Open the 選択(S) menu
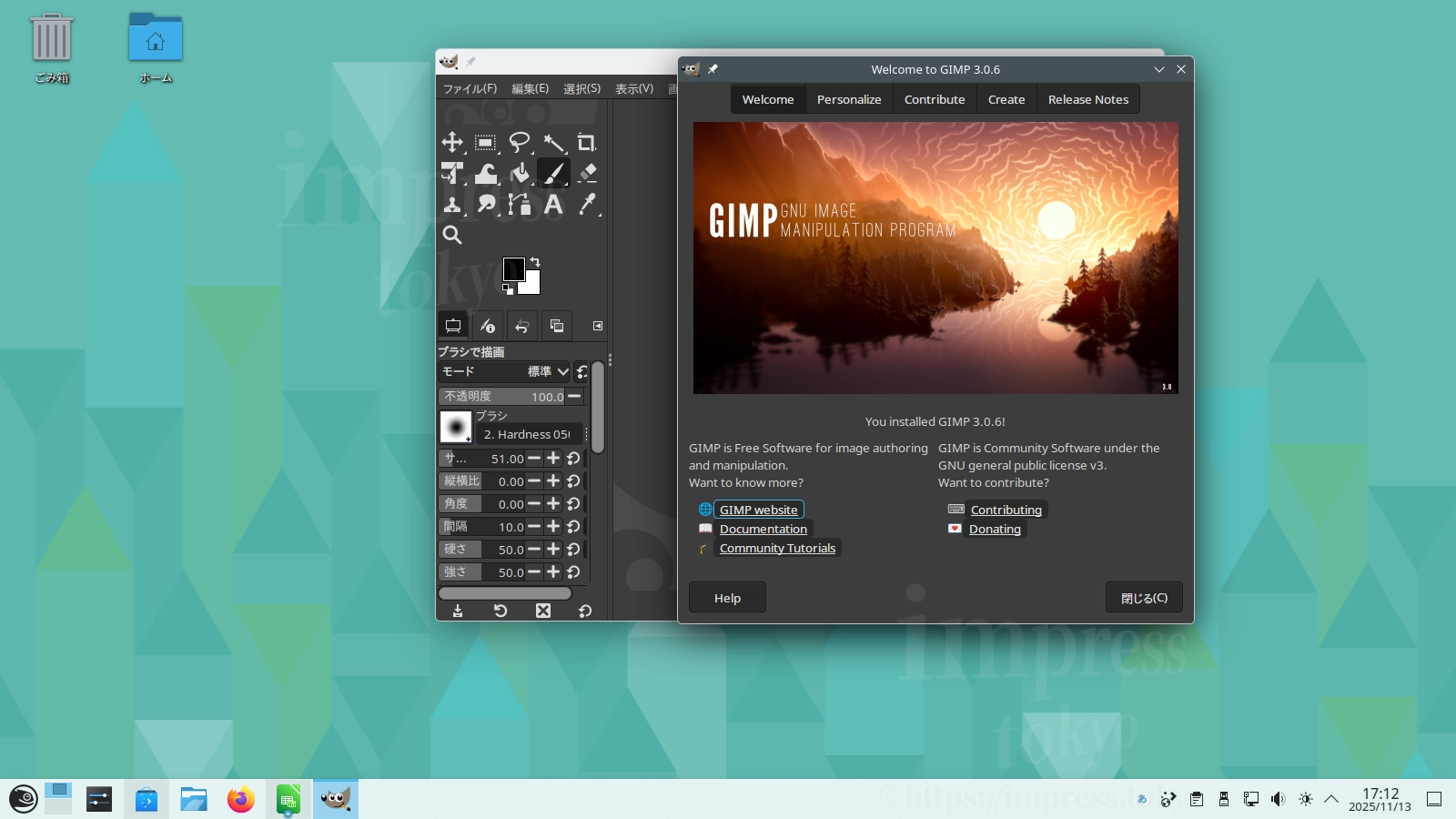This screenshot has width=1456, height=819. 581,88
